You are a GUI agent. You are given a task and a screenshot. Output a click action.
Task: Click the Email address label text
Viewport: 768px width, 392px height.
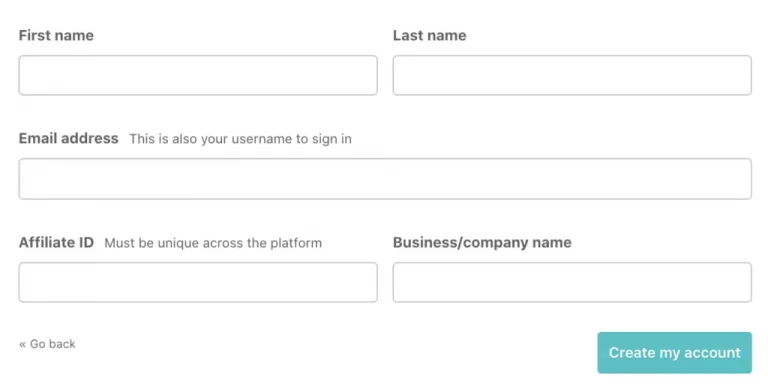69,139
